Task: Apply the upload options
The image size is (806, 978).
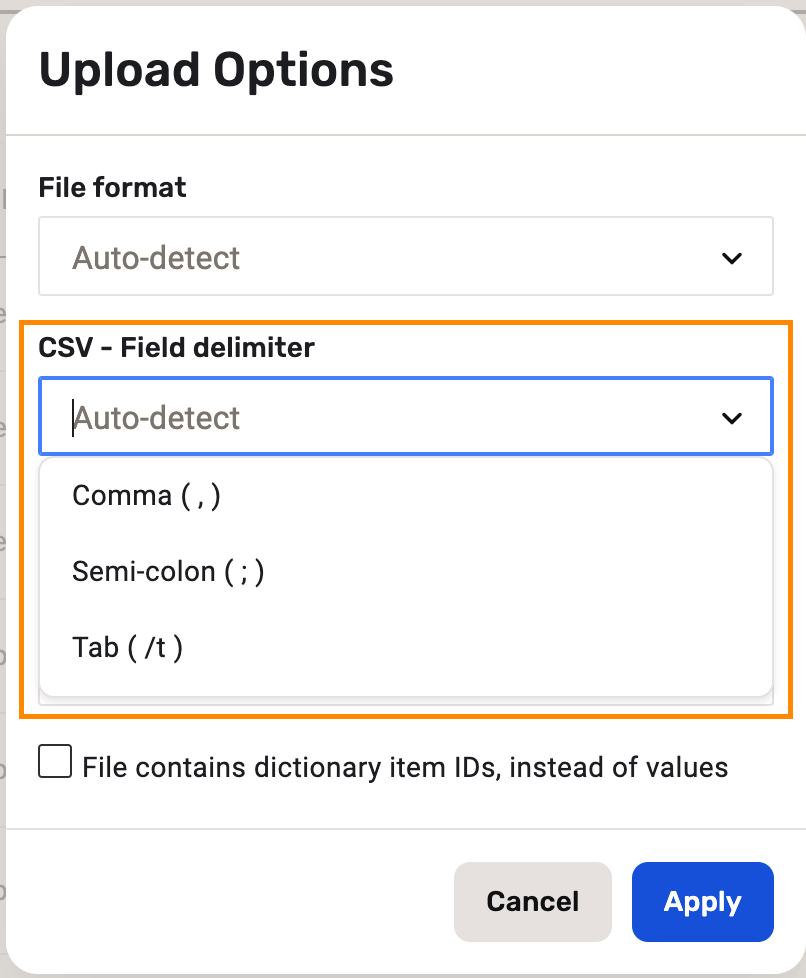Action: tap(702, 902)
